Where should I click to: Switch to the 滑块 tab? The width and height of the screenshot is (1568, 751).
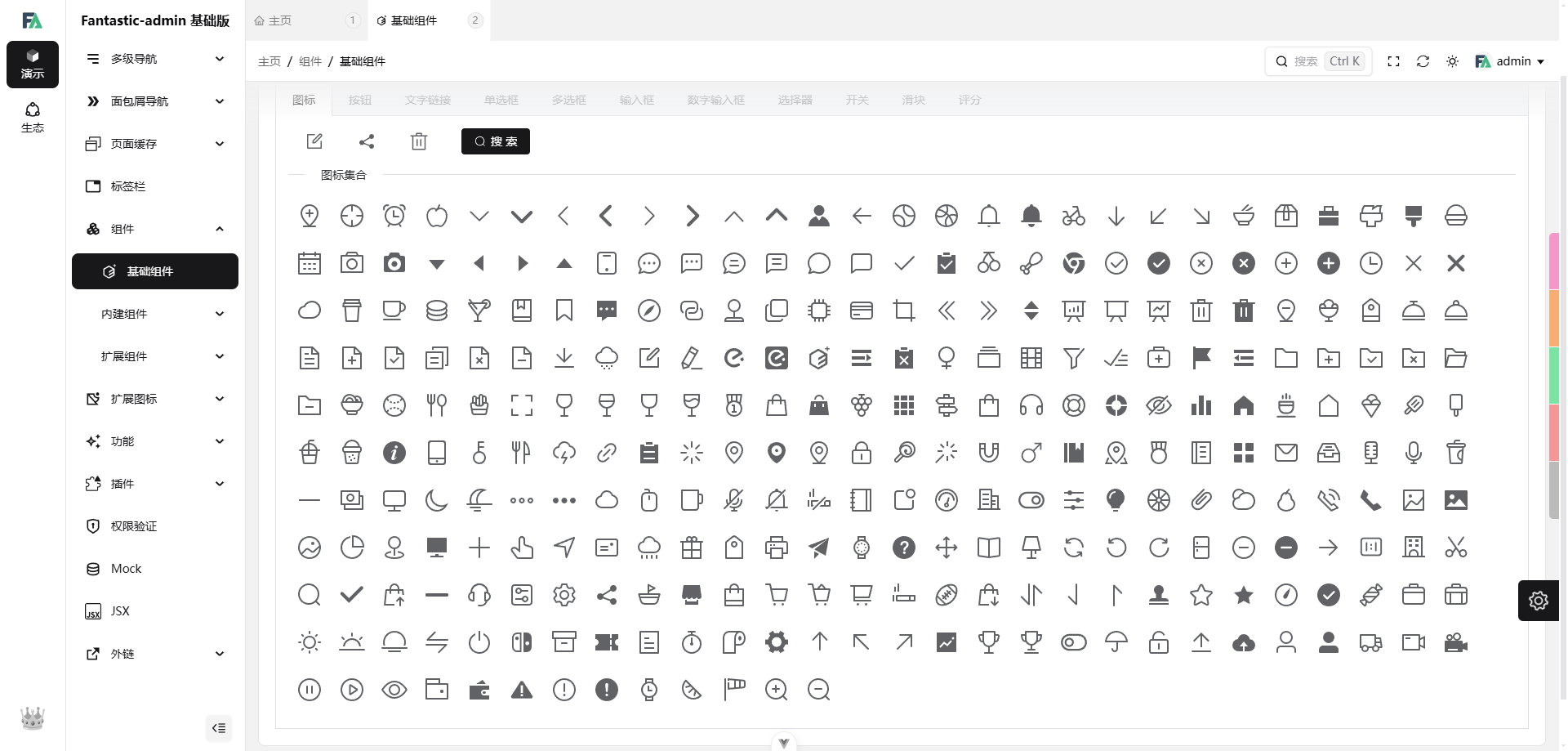coord(914,100)
